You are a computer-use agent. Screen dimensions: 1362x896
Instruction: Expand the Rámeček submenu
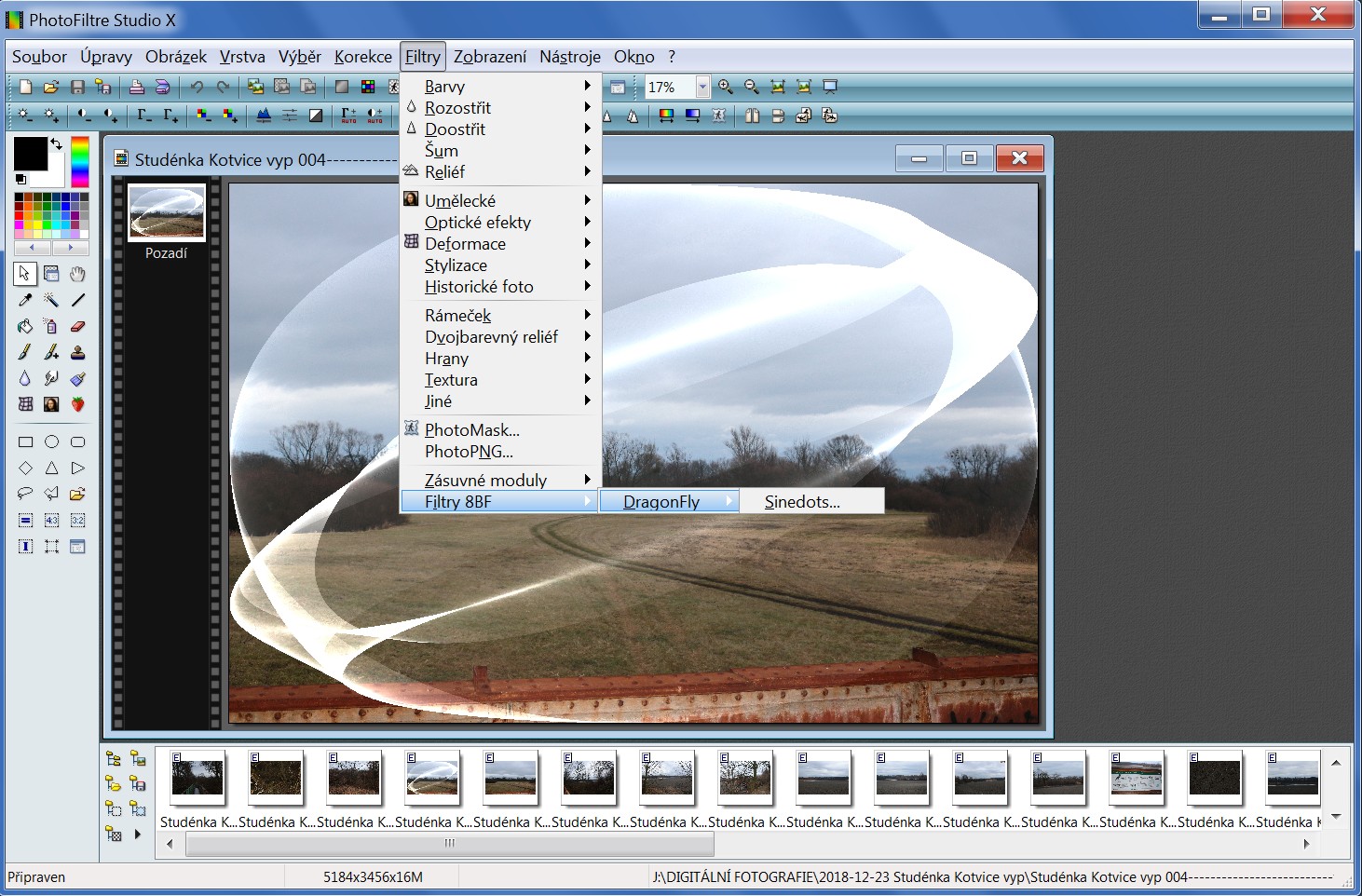(x=501, y=315)
